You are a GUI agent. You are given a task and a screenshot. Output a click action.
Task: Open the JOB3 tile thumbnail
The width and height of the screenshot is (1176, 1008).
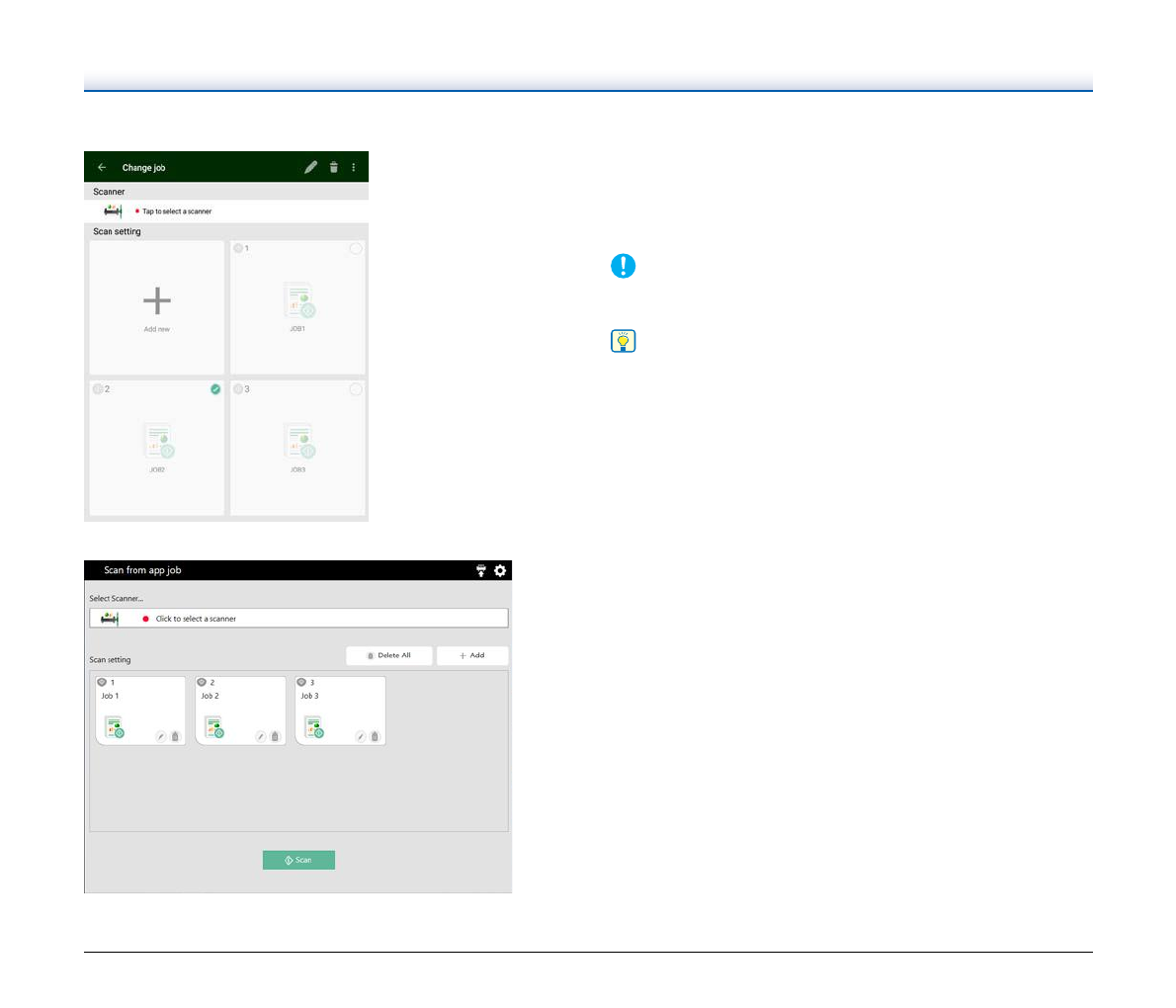pyautogui.click(x=298, y=442)
